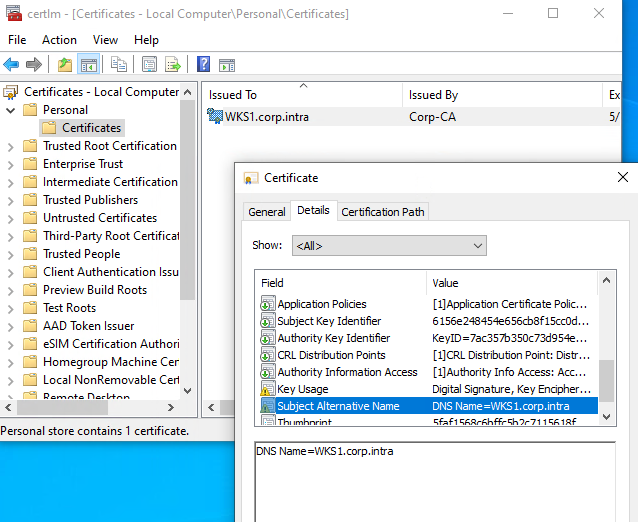The height and width of the screenshot is (522, 638).
Task: Click the Up One Level folder icon
Action: [65, 65]
